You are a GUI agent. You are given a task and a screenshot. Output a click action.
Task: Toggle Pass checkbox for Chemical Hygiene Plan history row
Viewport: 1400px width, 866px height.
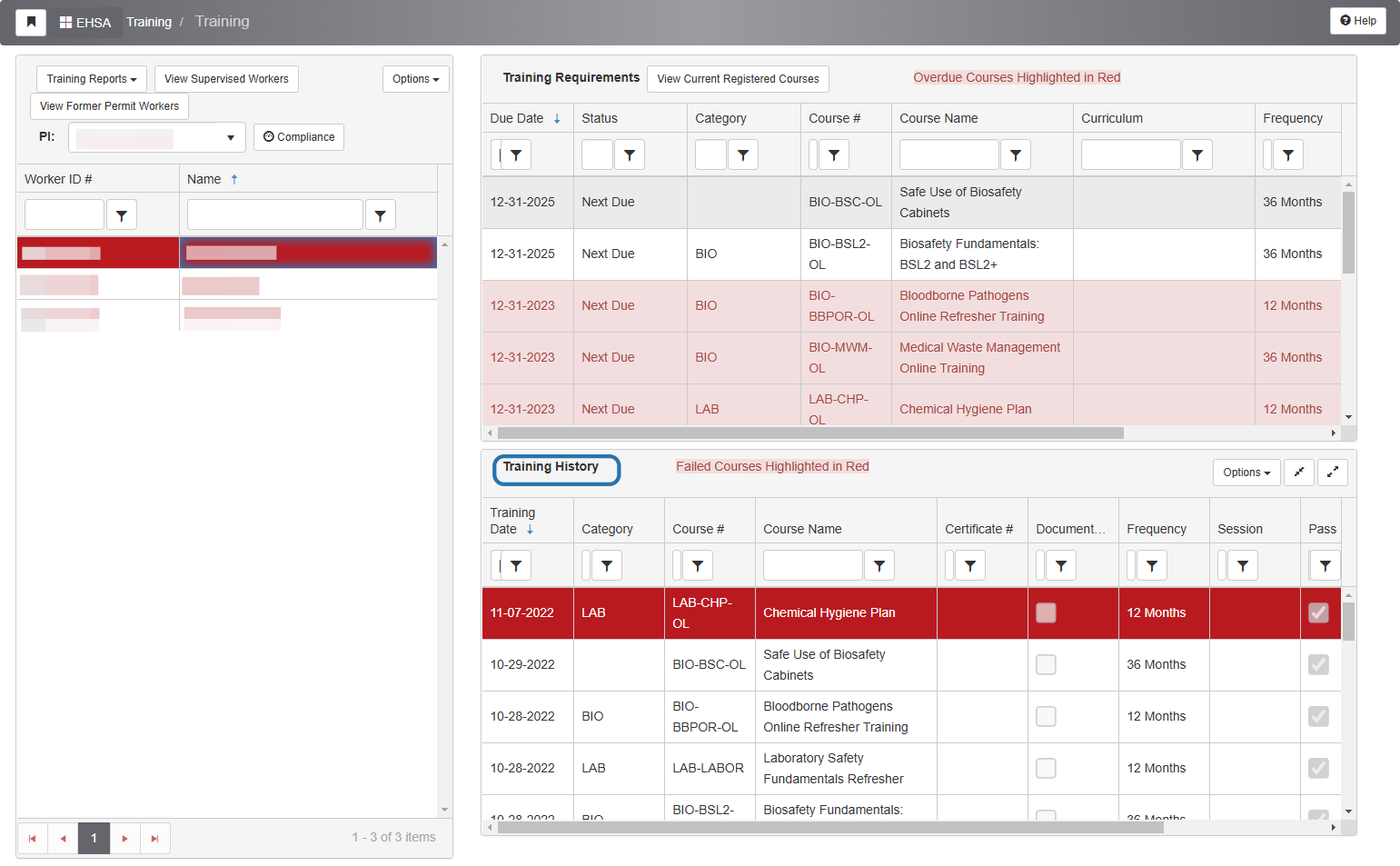(x=1319, y=613)
